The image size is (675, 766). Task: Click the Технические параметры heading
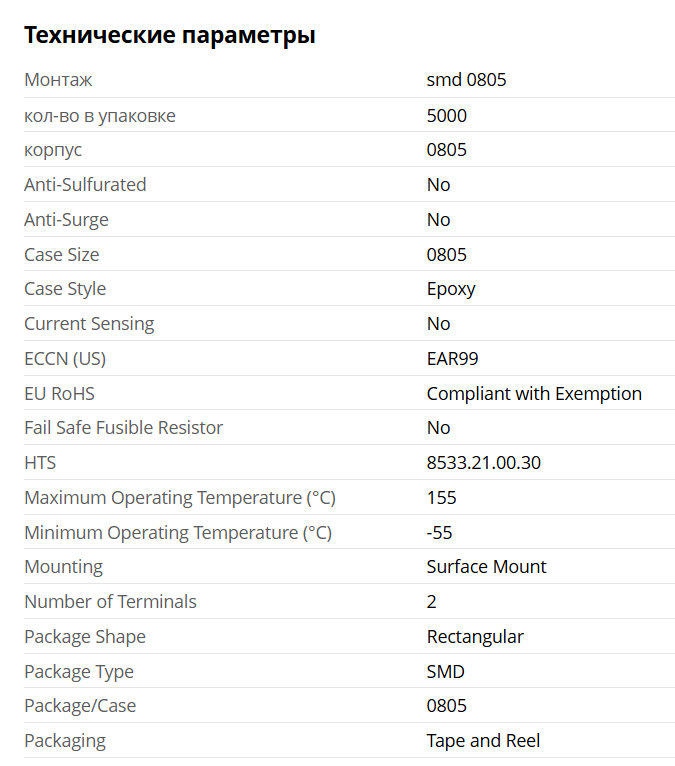[169, 35]
